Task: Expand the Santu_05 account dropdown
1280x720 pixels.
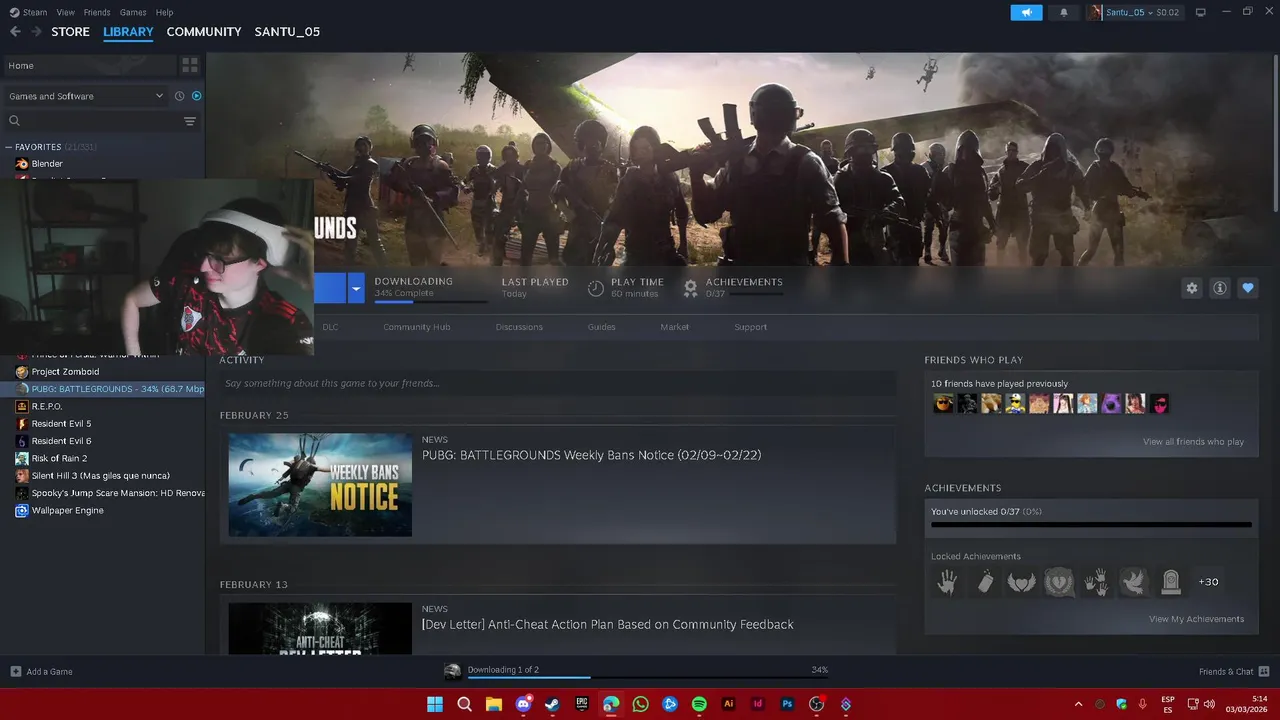Action: (x=1135, y=12)
